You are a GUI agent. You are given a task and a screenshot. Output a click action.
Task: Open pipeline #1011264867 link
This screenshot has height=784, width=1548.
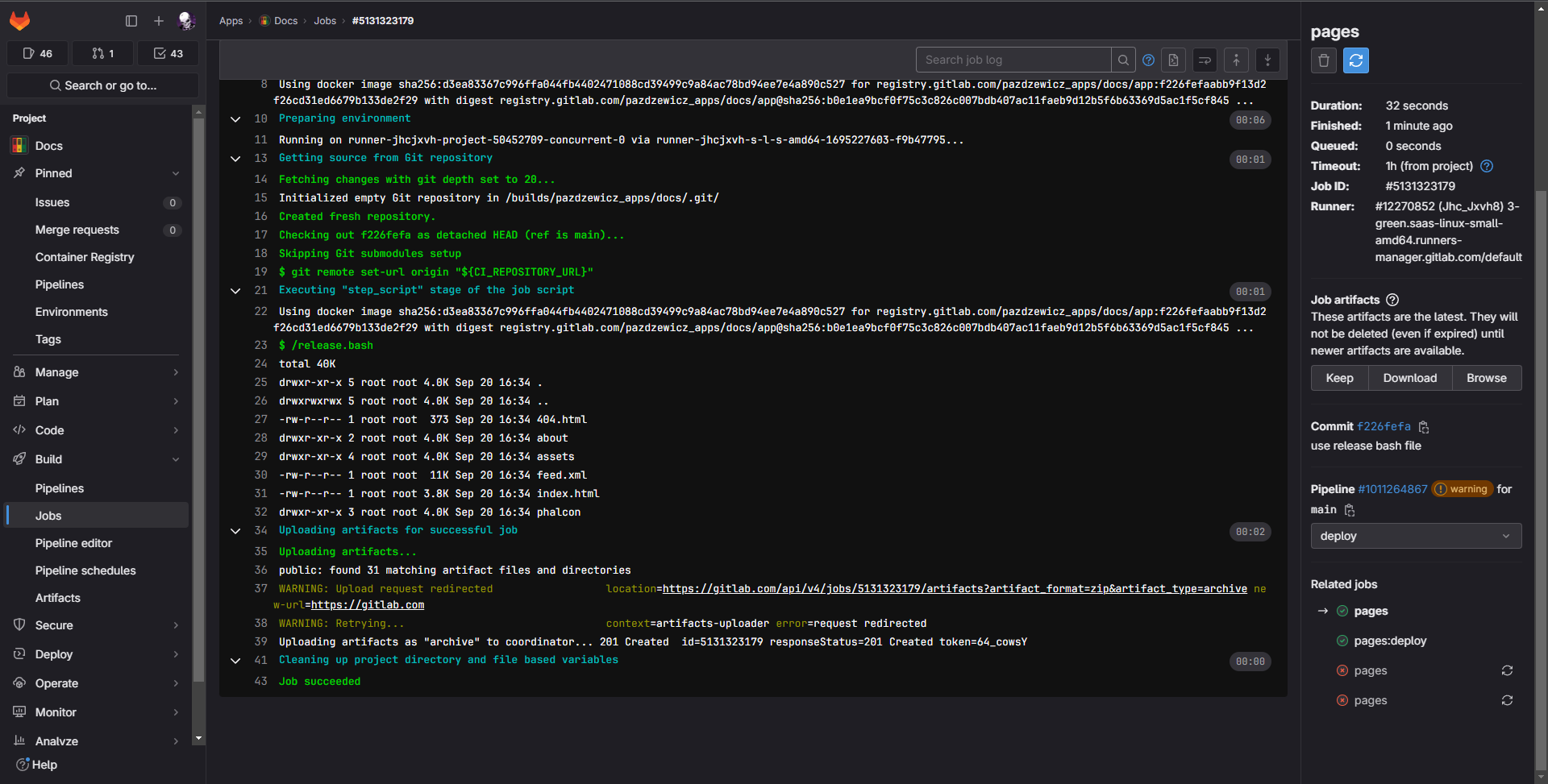[1392, 489]
